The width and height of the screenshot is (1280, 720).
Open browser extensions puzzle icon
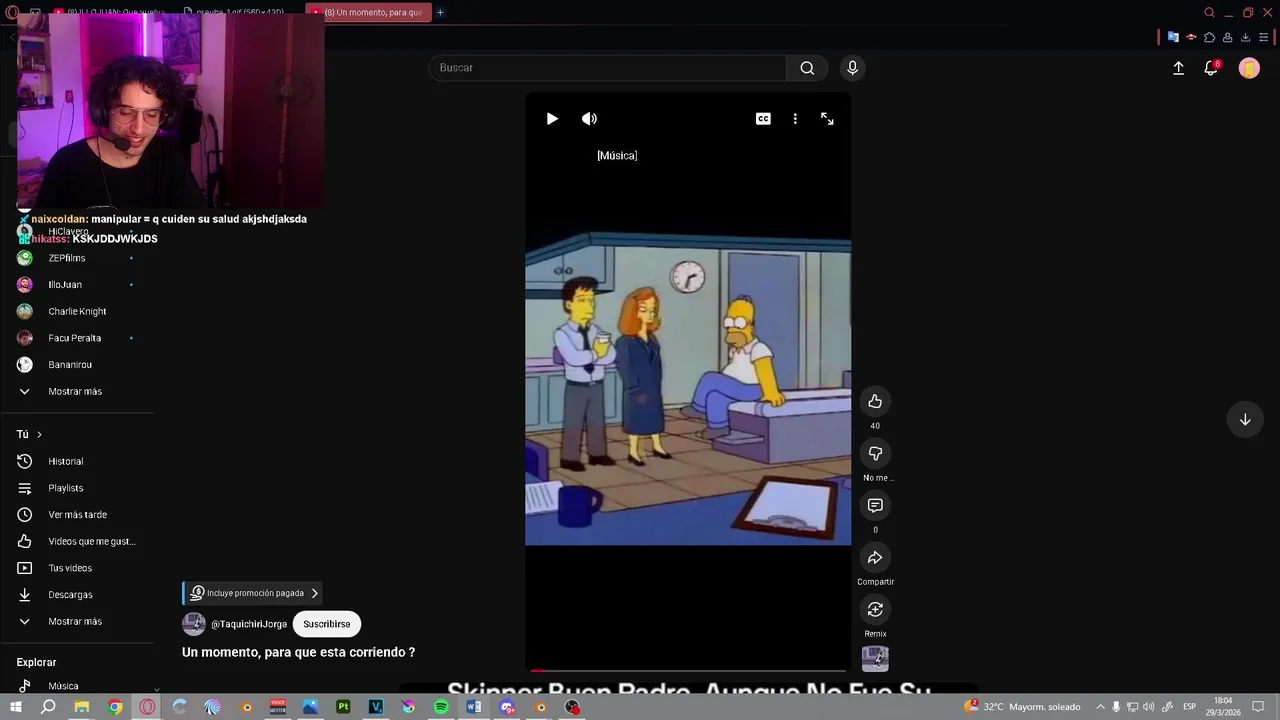(1209, 37)
